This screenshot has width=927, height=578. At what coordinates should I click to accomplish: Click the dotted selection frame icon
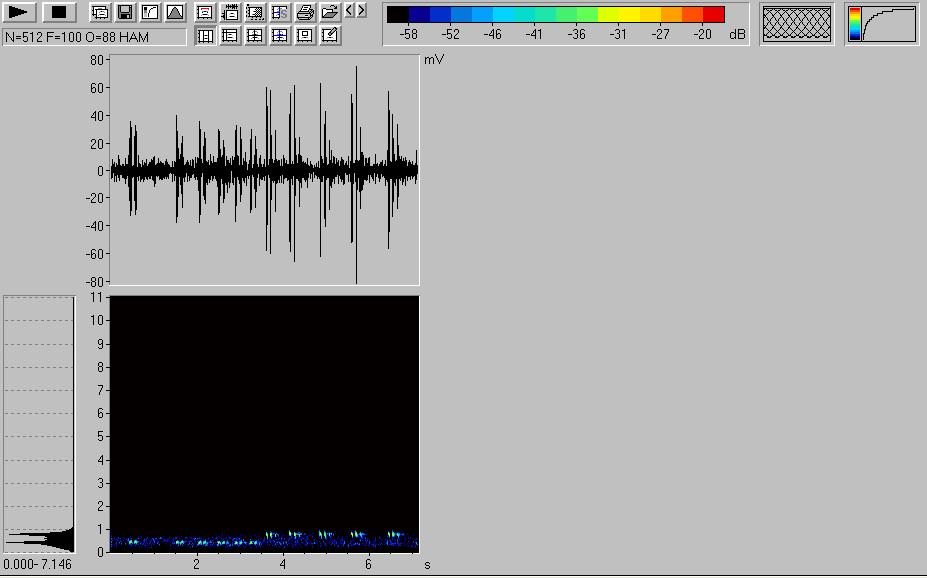click(255, 13)
